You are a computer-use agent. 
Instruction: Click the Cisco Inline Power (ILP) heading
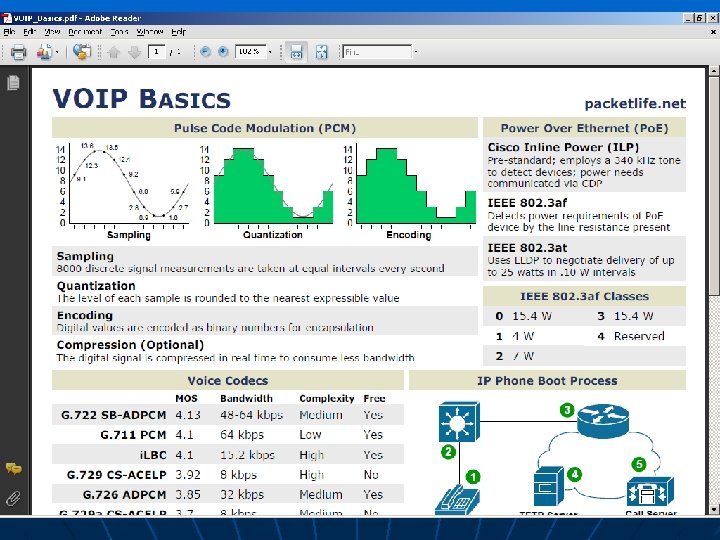pos(563,147)
